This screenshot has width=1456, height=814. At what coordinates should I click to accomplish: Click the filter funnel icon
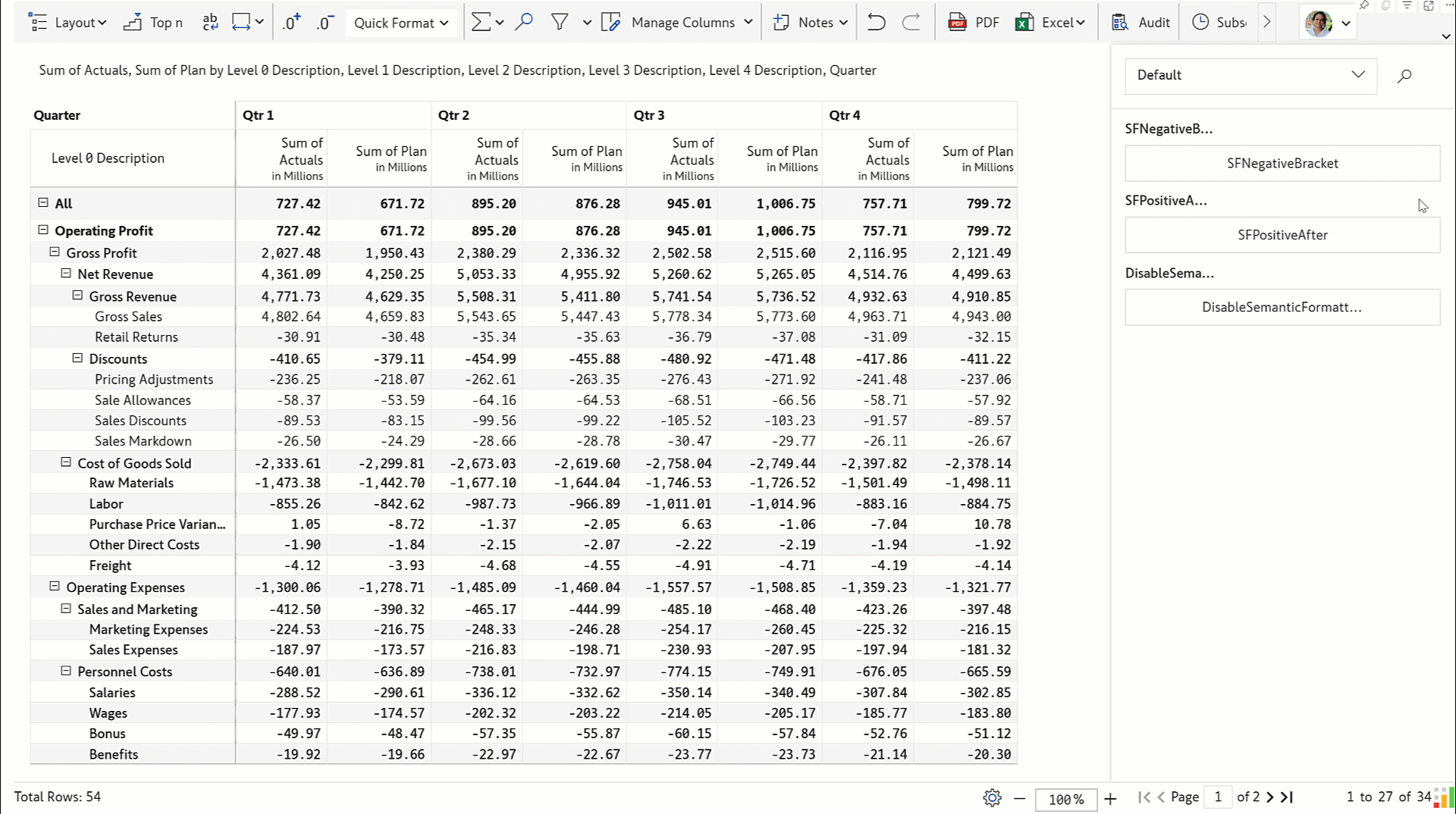[x=560, y=23]
